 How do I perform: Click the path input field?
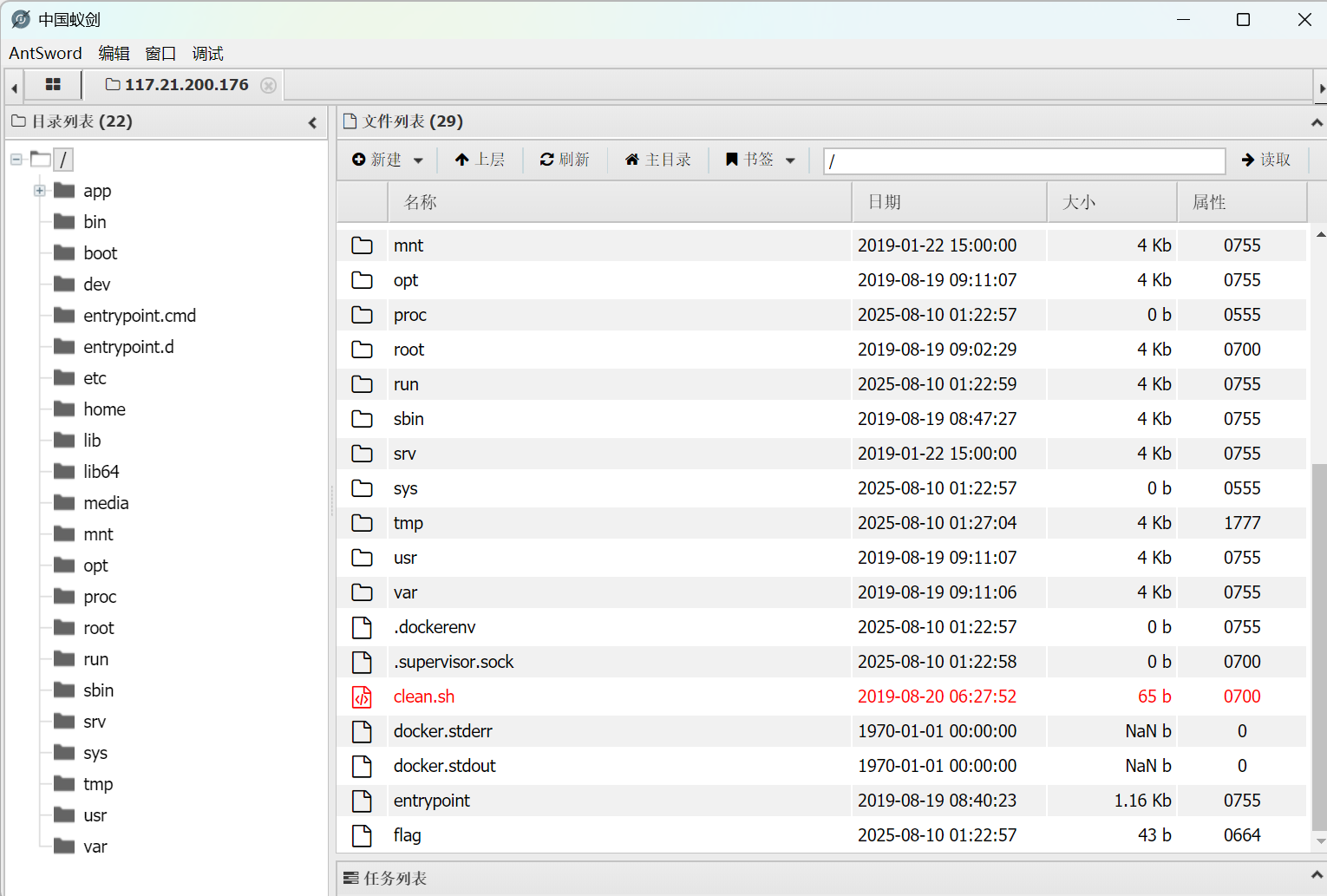(x=1024, y=160)
